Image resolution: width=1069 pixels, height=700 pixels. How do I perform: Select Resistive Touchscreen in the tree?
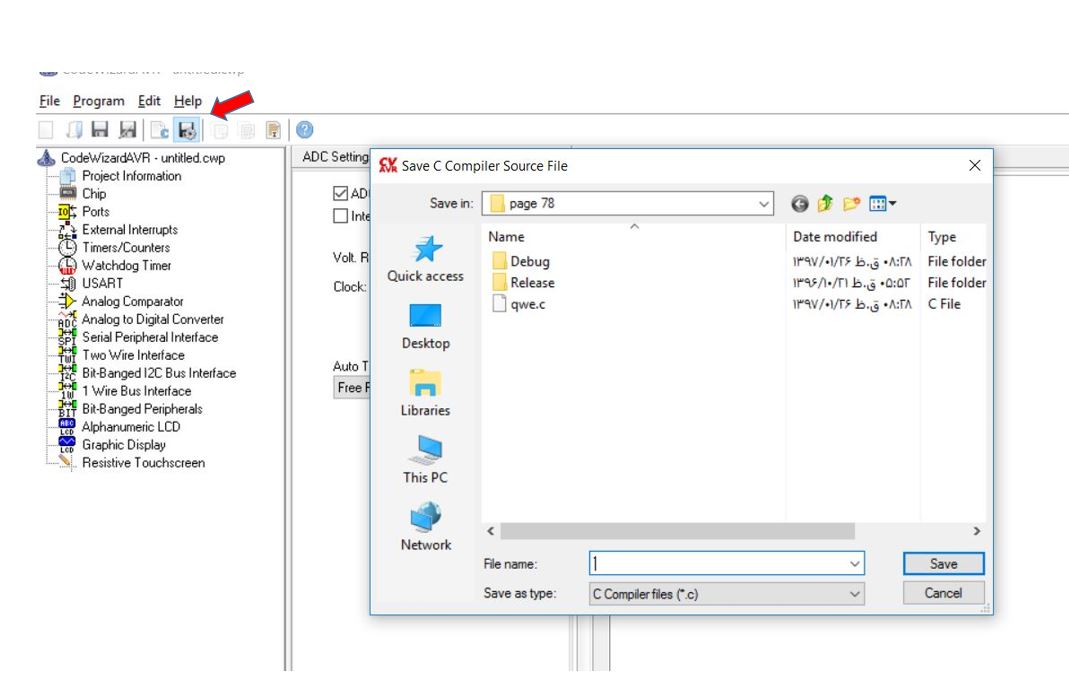pyautogui.click(x=143, y=463)
